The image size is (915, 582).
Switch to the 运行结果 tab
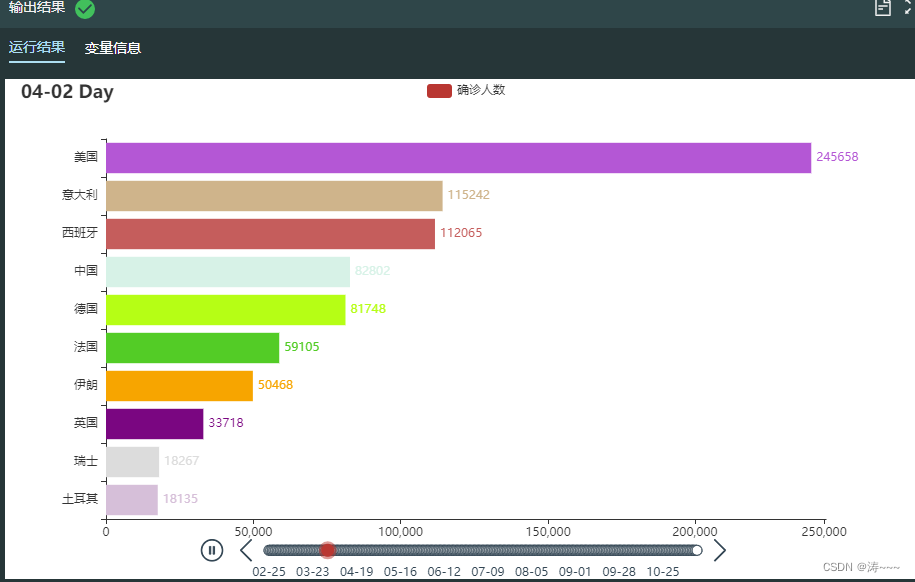point(37,47)
